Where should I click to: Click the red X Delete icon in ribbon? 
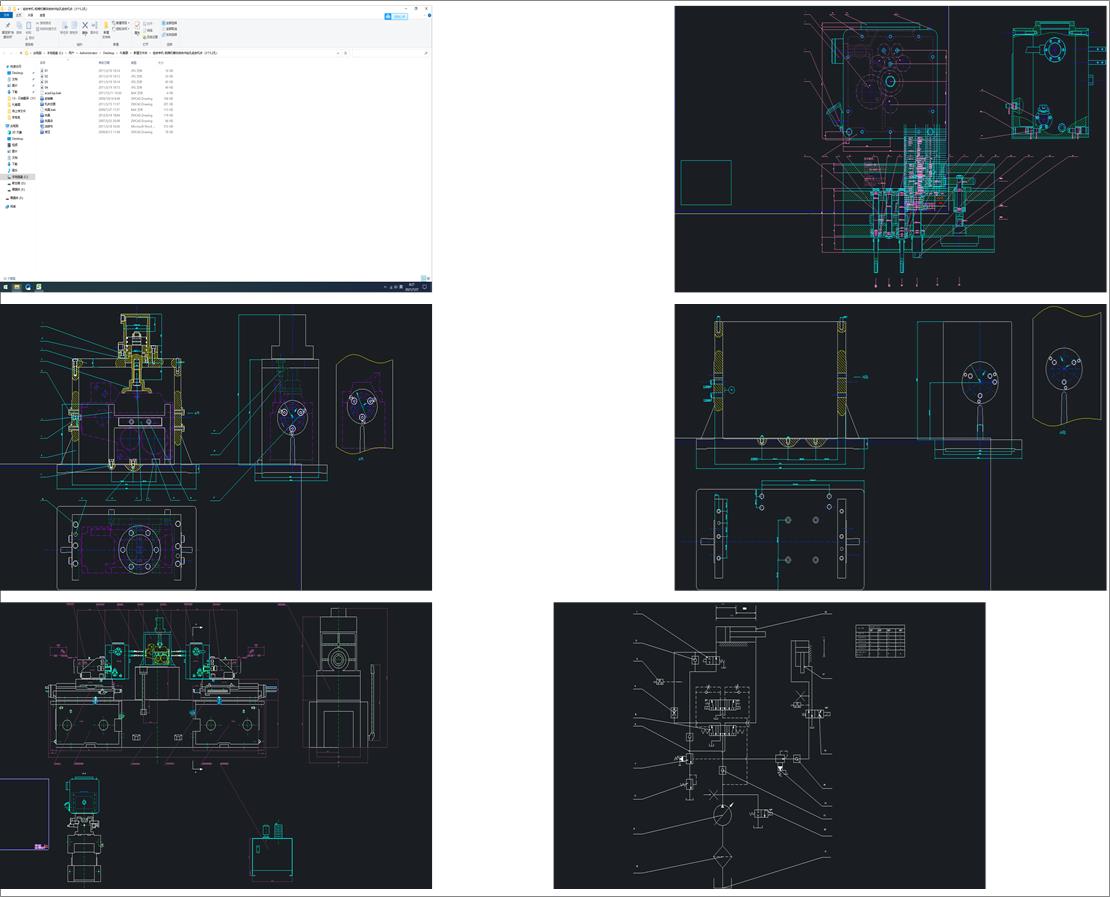(85, 26)
